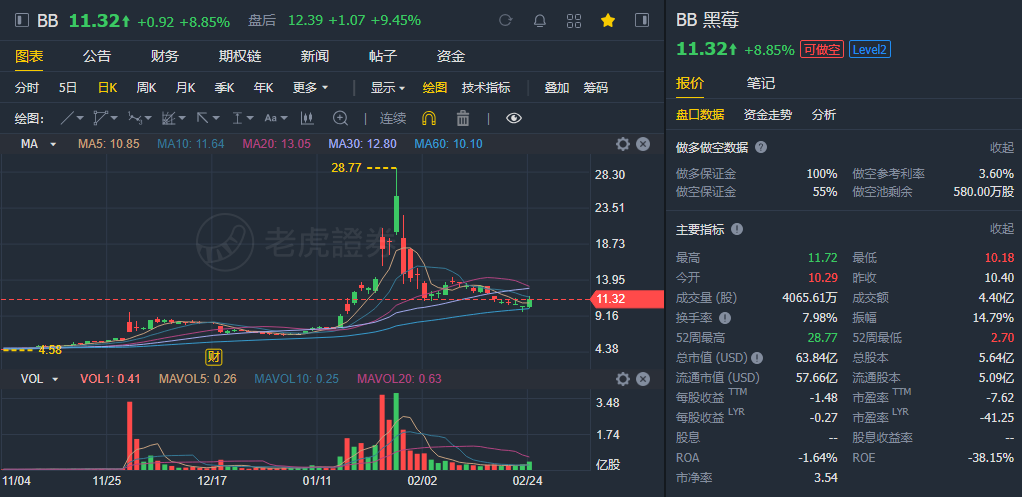The image size is (1022, 497).
Task: Select the wave pattern drawing tool
Action: [x=134, y=118]
